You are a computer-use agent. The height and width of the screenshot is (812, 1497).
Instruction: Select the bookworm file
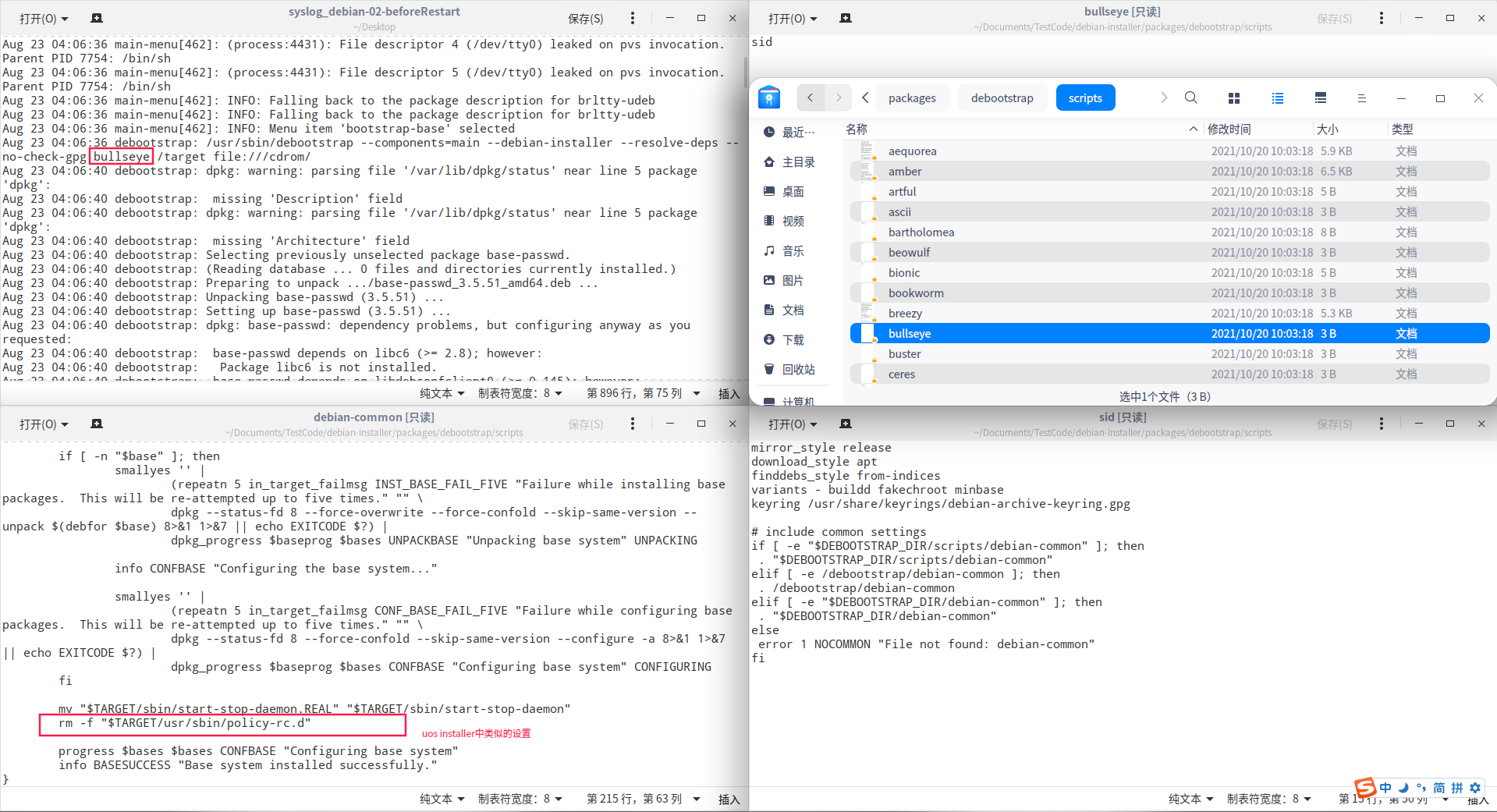coord(1170,293)
